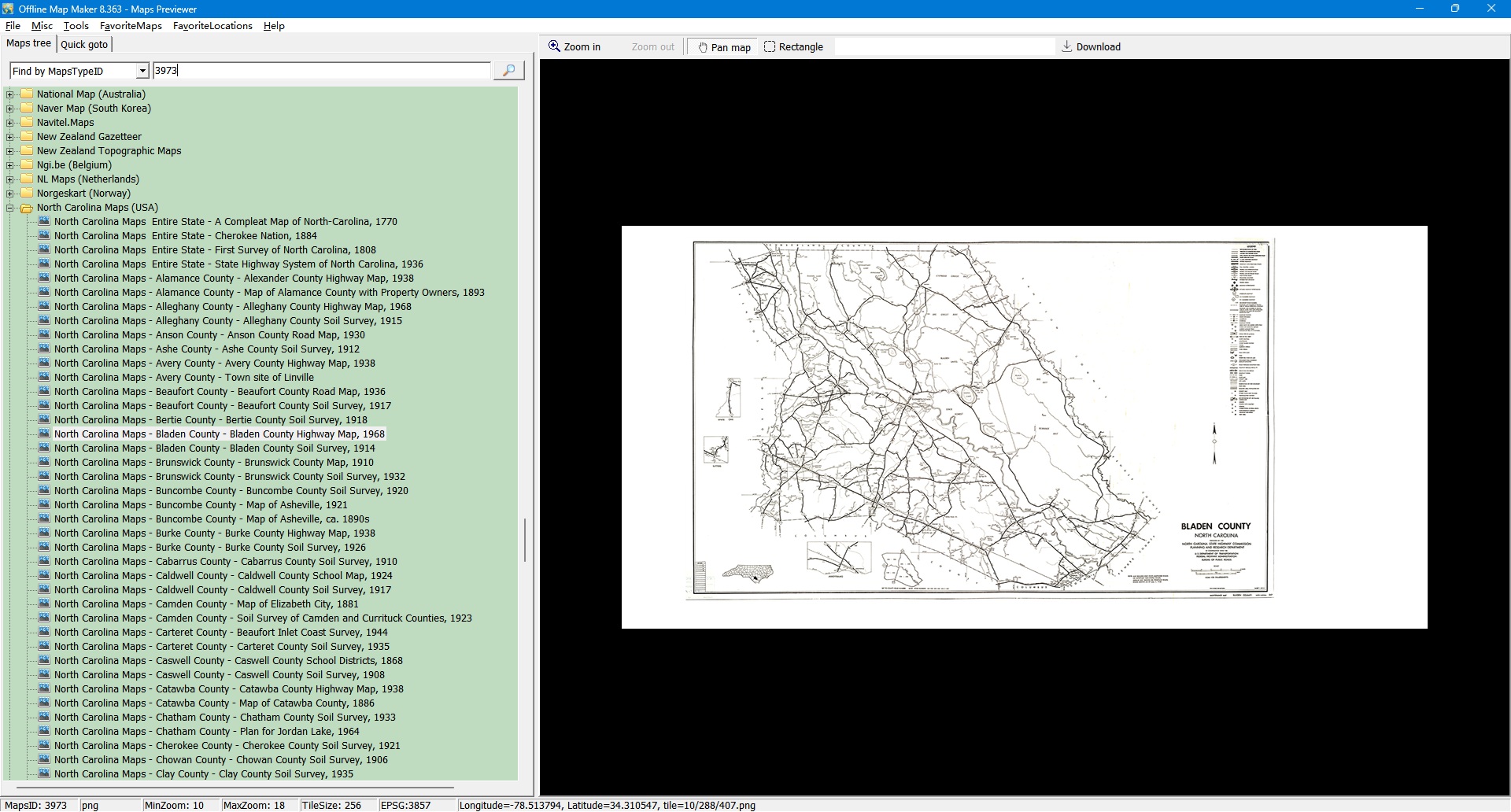Switch to the Quick goto tab
The image size is (1511, 812).
[x=84, y=45]
